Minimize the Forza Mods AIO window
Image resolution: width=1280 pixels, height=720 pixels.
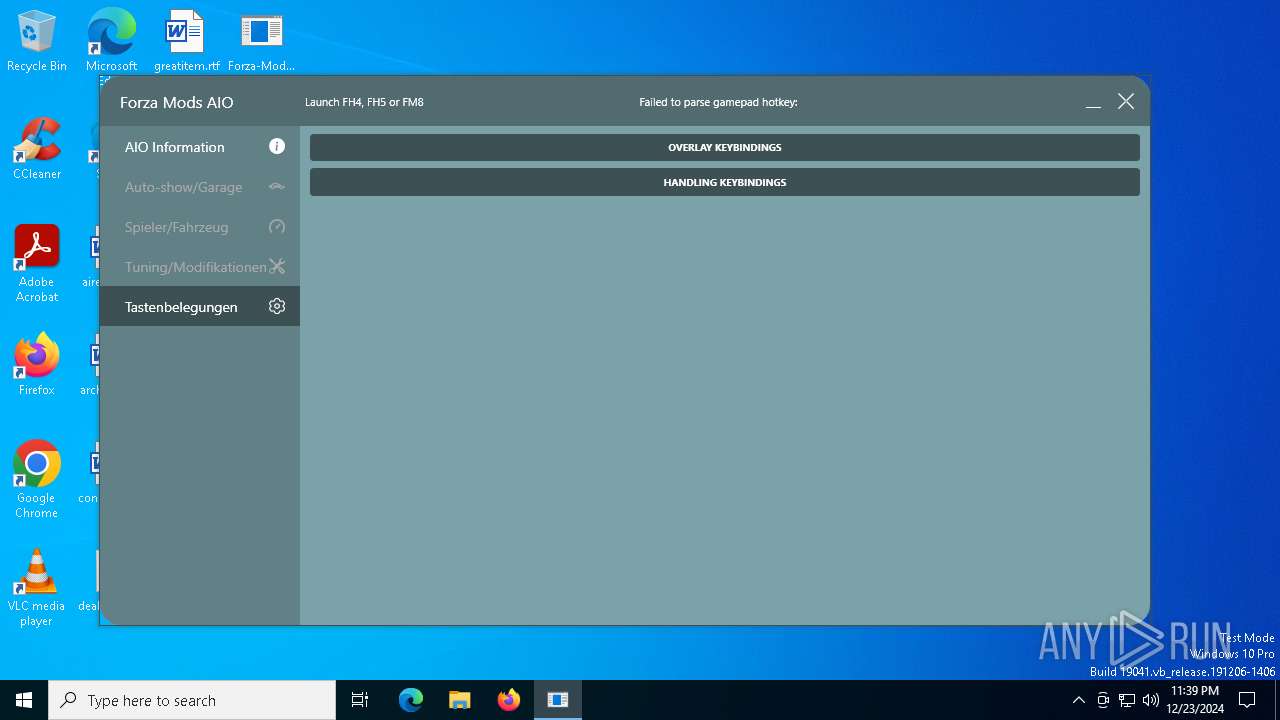(1093, 102)
